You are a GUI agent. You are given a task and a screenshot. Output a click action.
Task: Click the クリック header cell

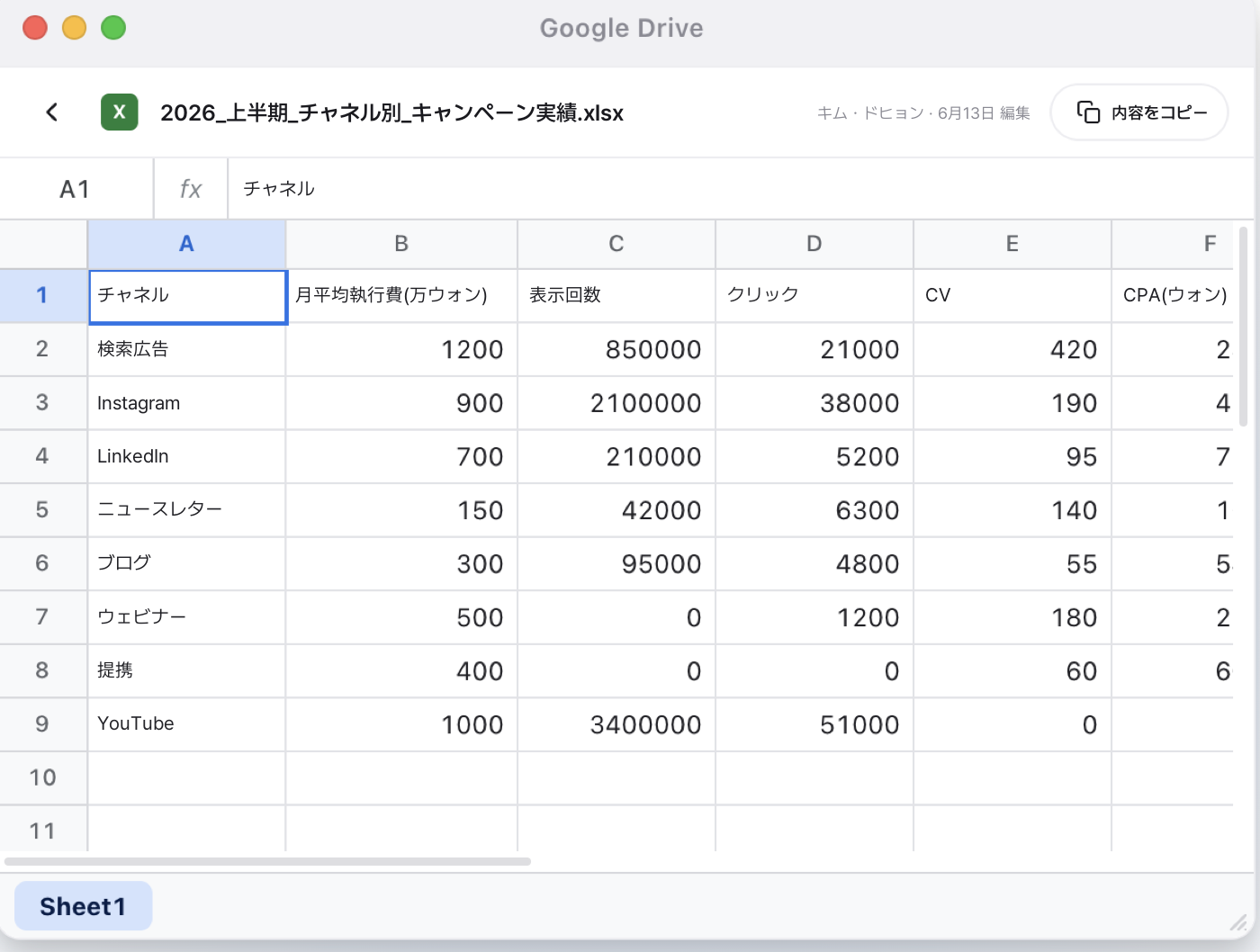click(x=814, y=295)
